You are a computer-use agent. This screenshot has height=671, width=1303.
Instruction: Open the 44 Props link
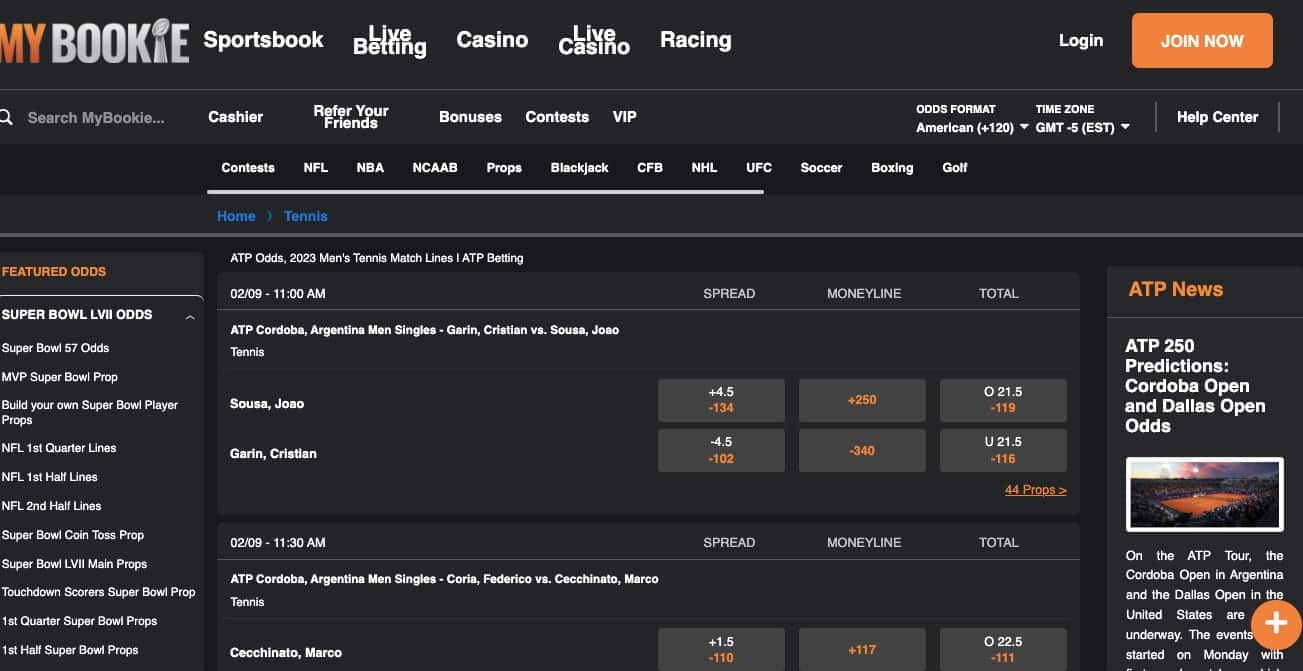[x=1036, y=490]
